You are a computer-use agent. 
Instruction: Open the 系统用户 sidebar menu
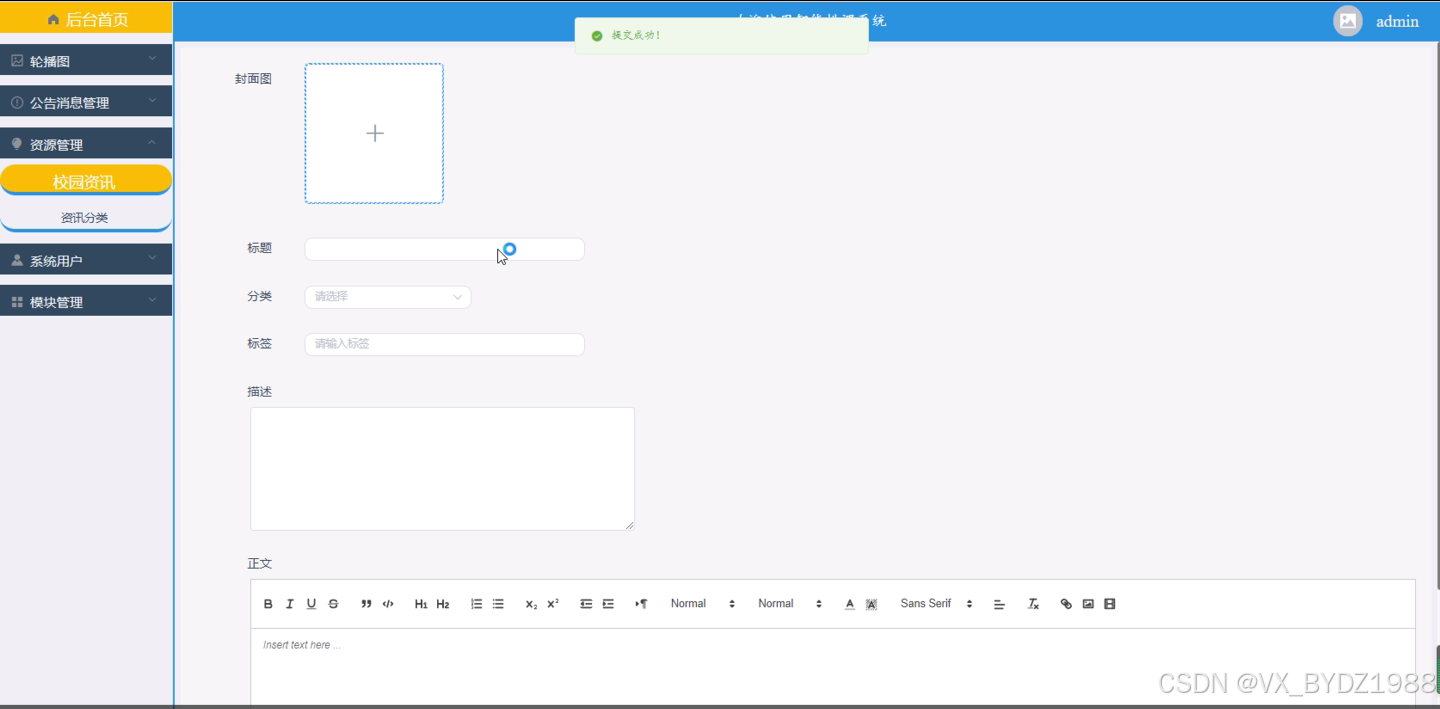click(x=86, y=260)
